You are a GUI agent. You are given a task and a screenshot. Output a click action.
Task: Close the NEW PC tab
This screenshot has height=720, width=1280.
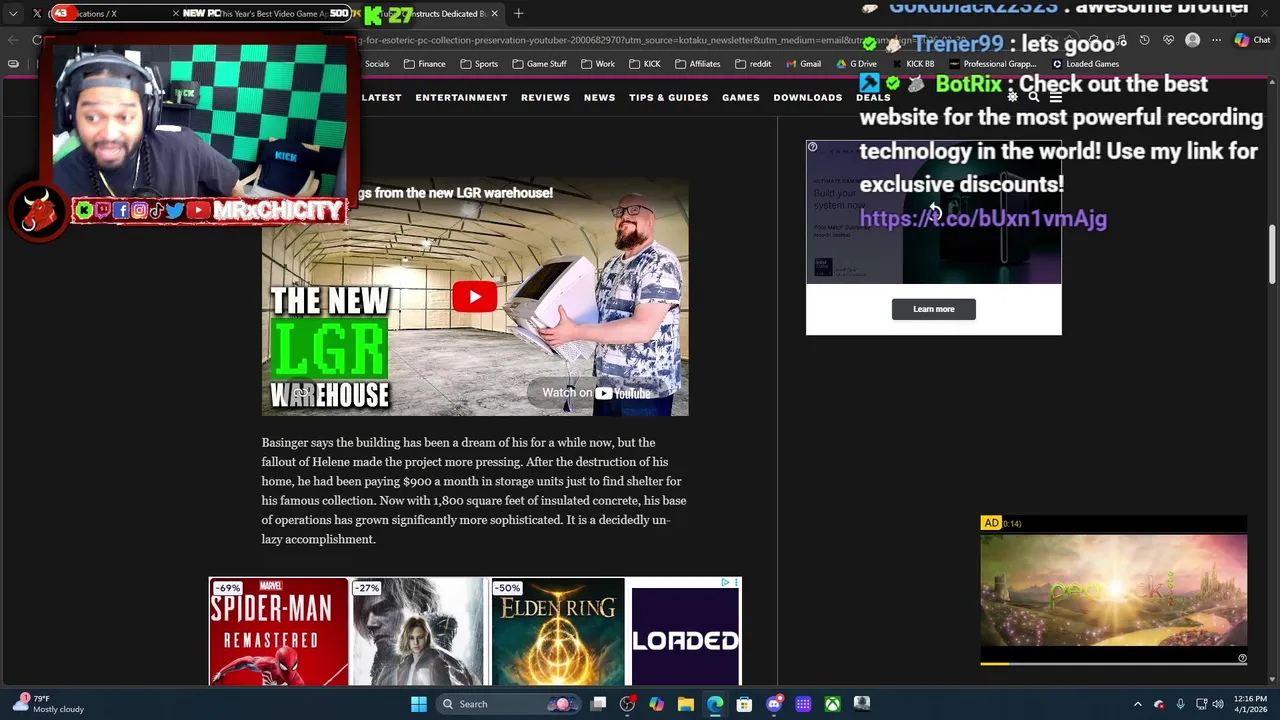(176, 14)
